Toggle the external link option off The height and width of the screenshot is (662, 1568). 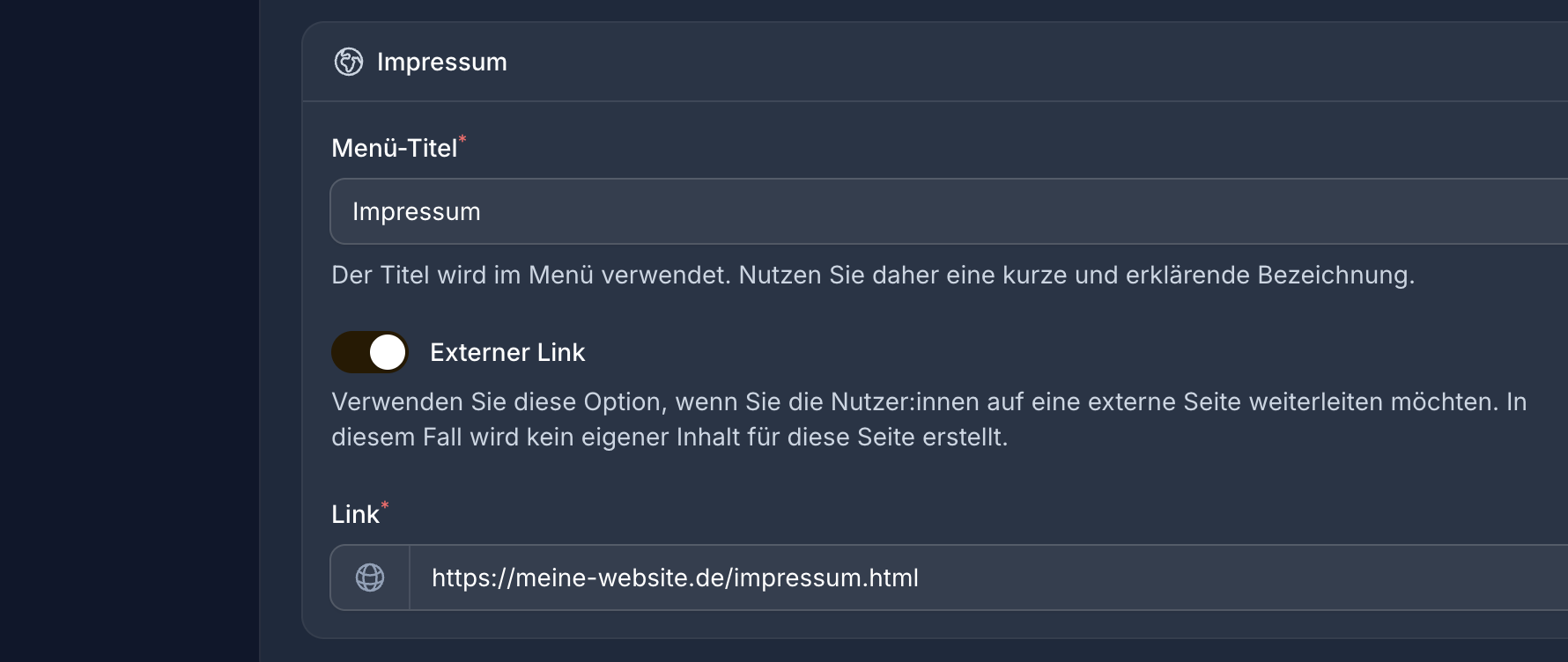click(370, 351)
